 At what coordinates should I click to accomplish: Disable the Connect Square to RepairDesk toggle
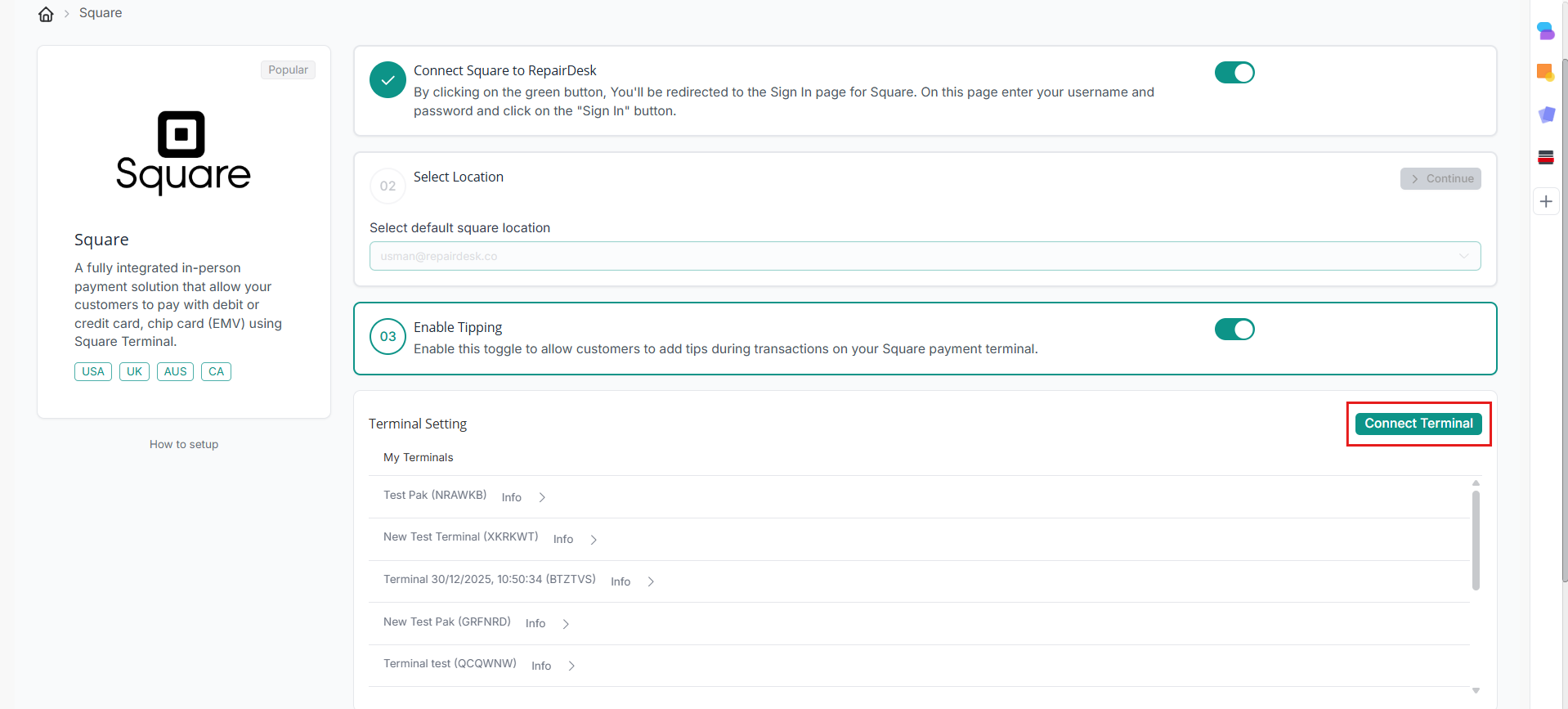(1234, 73)
